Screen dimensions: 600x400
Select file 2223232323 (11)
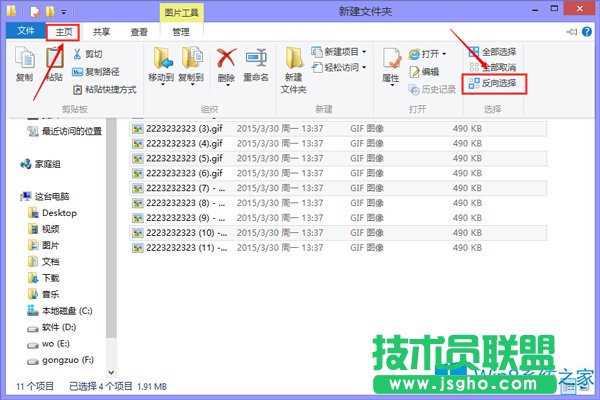[338, 248]
